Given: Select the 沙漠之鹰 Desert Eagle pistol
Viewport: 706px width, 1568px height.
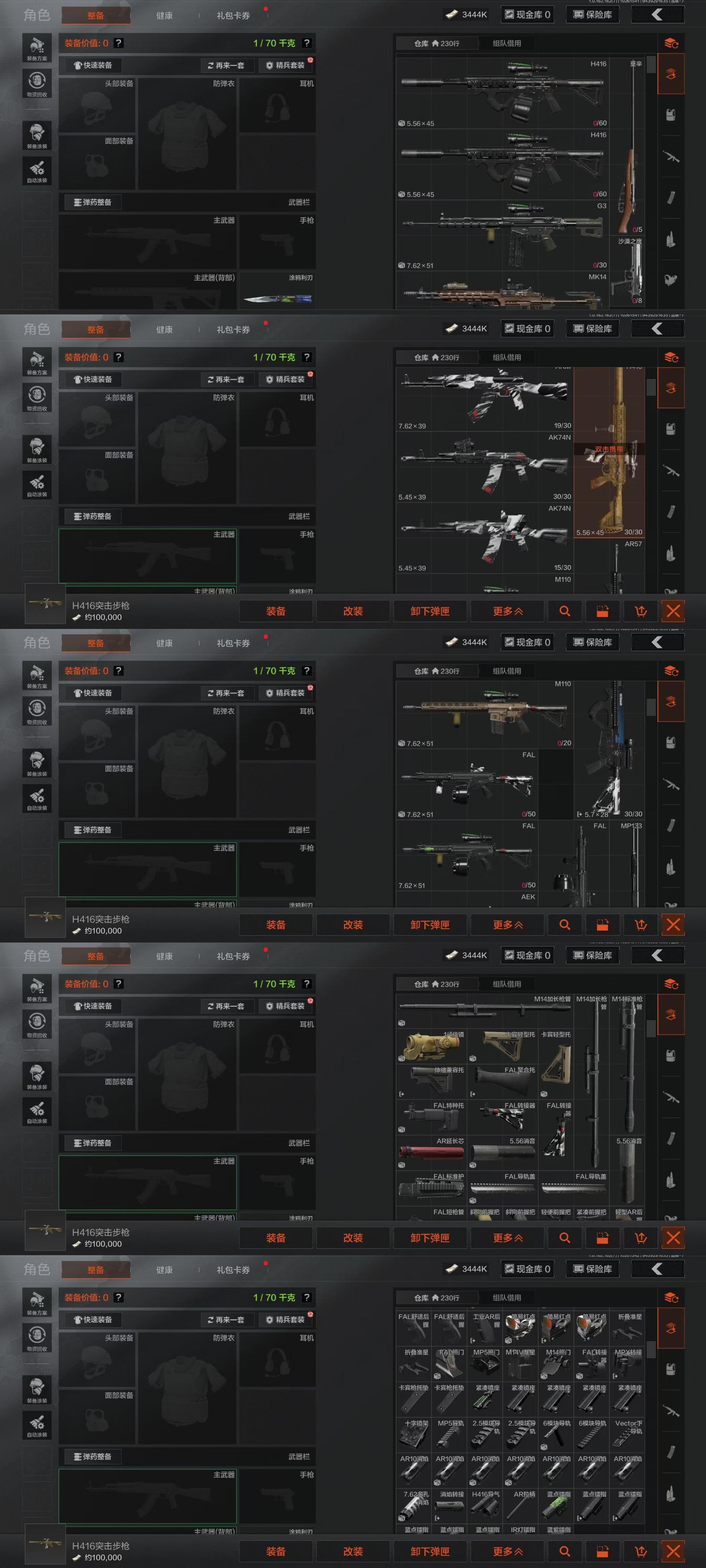Looking at the screenshot, I should [627, 271].
